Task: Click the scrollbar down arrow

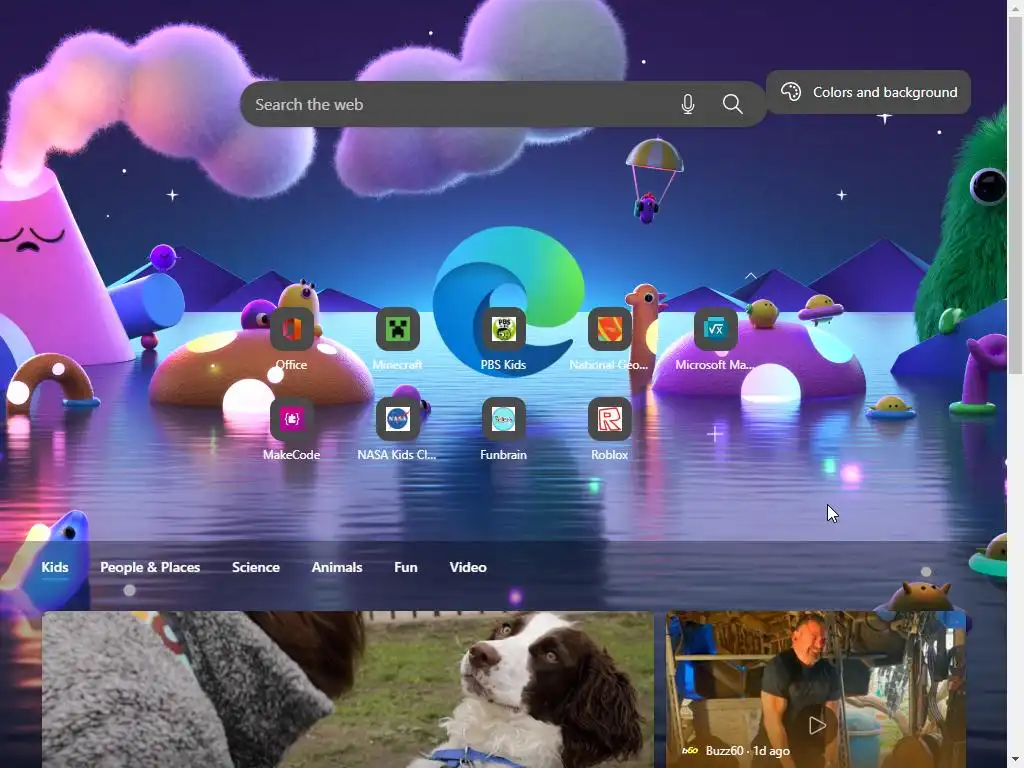Action: (x=1016, y=760)
